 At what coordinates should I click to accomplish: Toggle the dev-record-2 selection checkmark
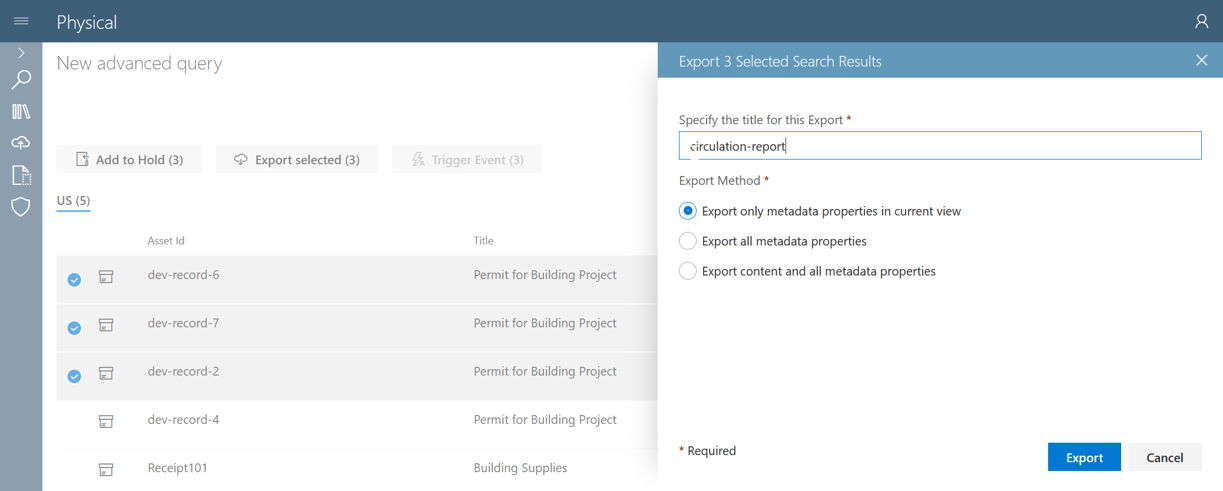pyautogui.click(x=74, y=376)
